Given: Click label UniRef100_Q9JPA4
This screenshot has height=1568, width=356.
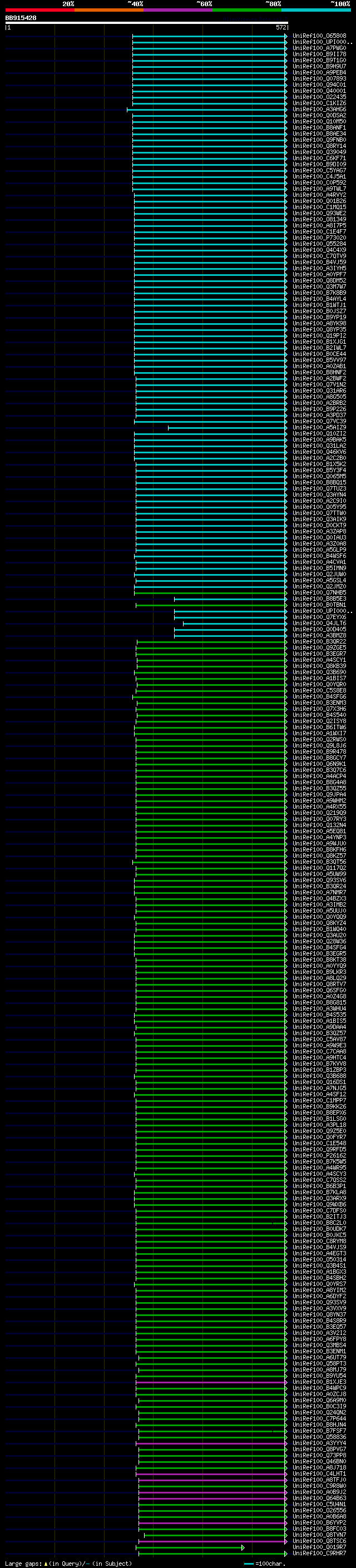Looking at the screenshot, I should click(x=319, y=794).
